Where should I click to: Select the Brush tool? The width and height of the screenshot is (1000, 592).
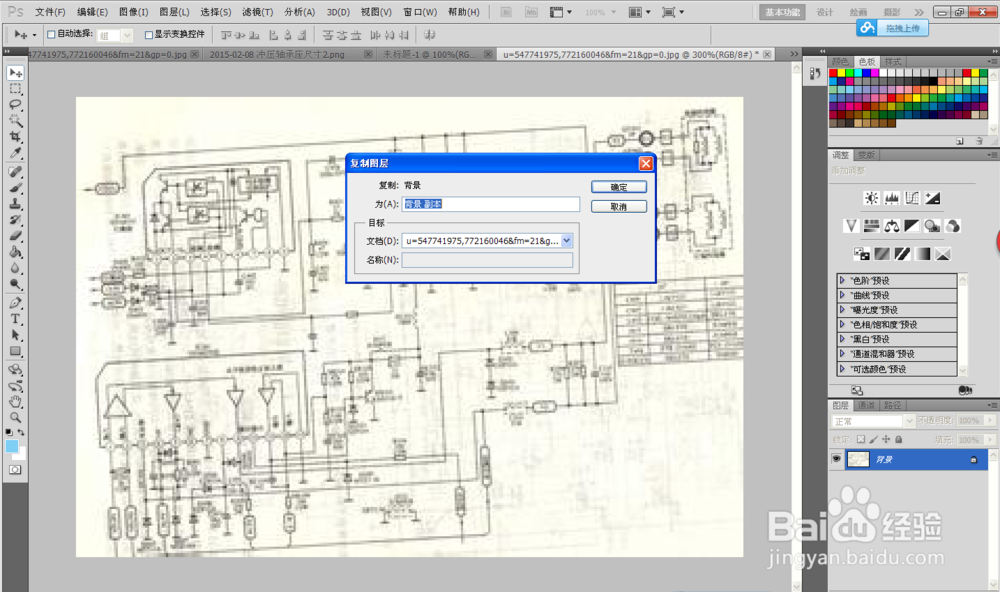(x=15, y=188)
